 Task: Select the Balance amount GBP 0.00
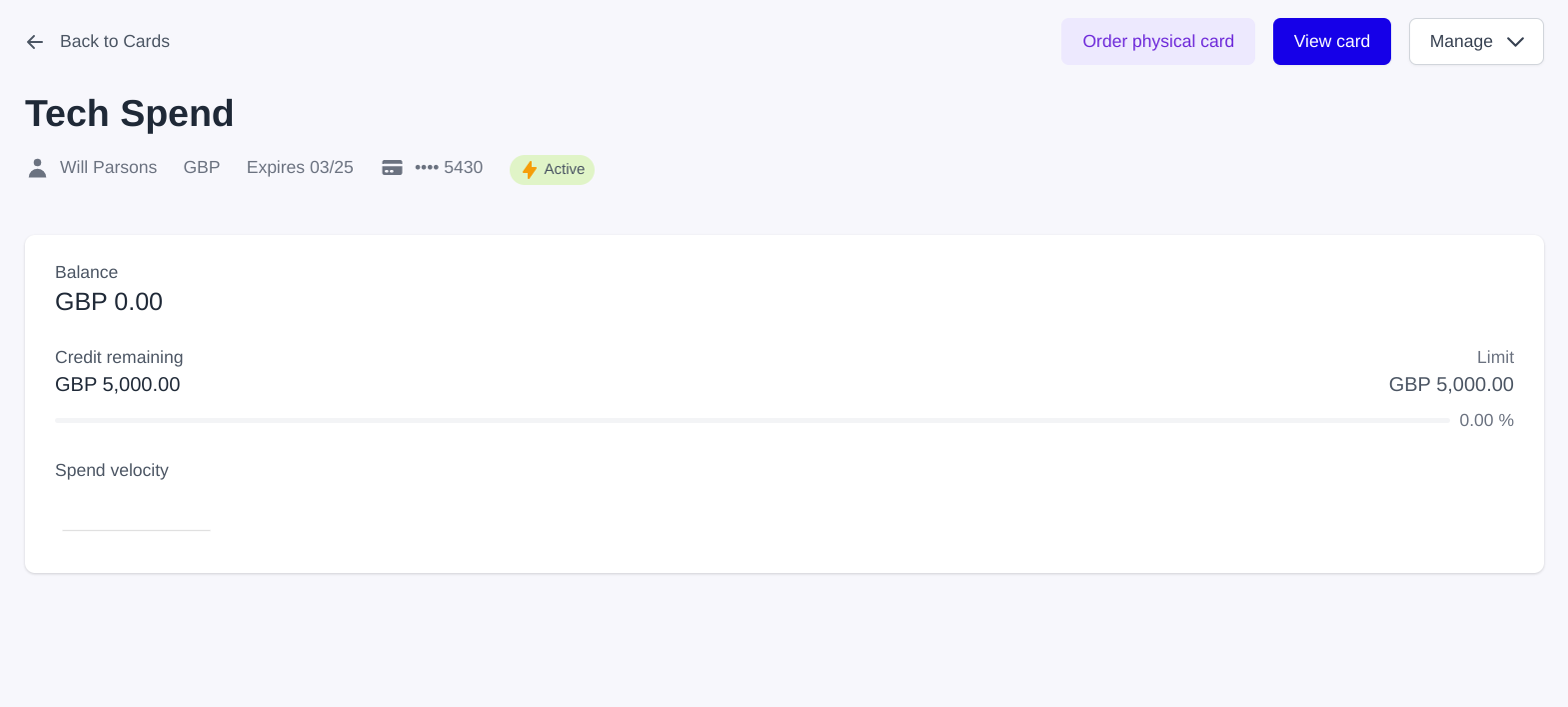(x=109, y=302)
